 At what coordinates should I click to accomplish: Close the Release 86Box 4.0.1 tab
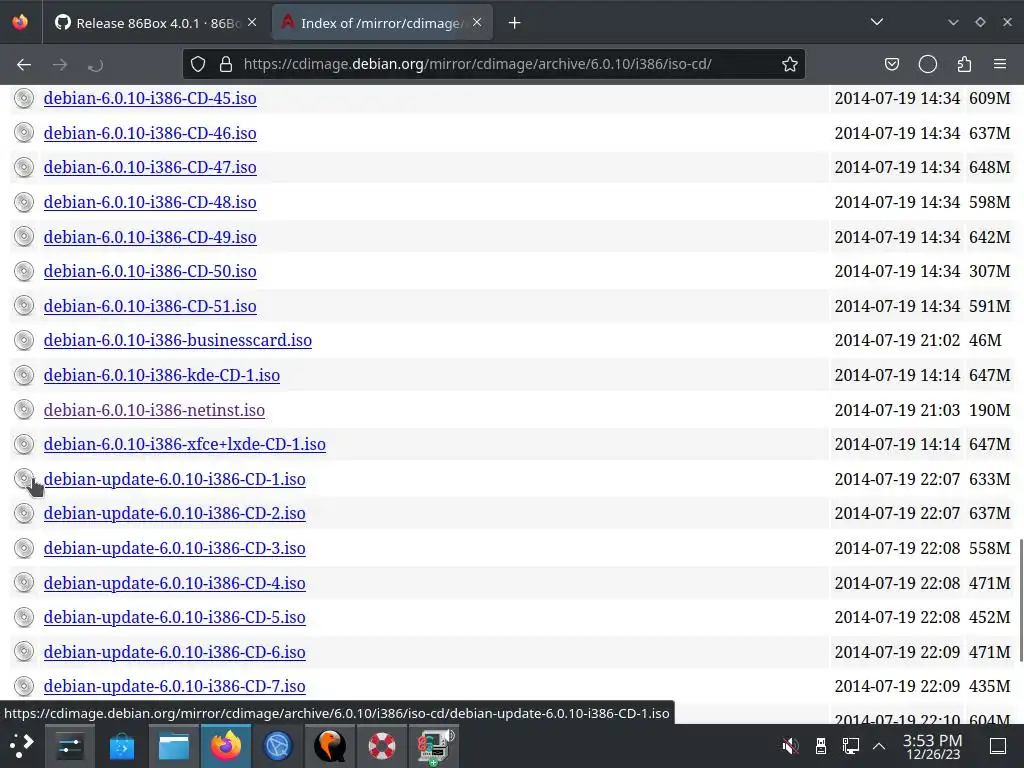pos(252,23)
